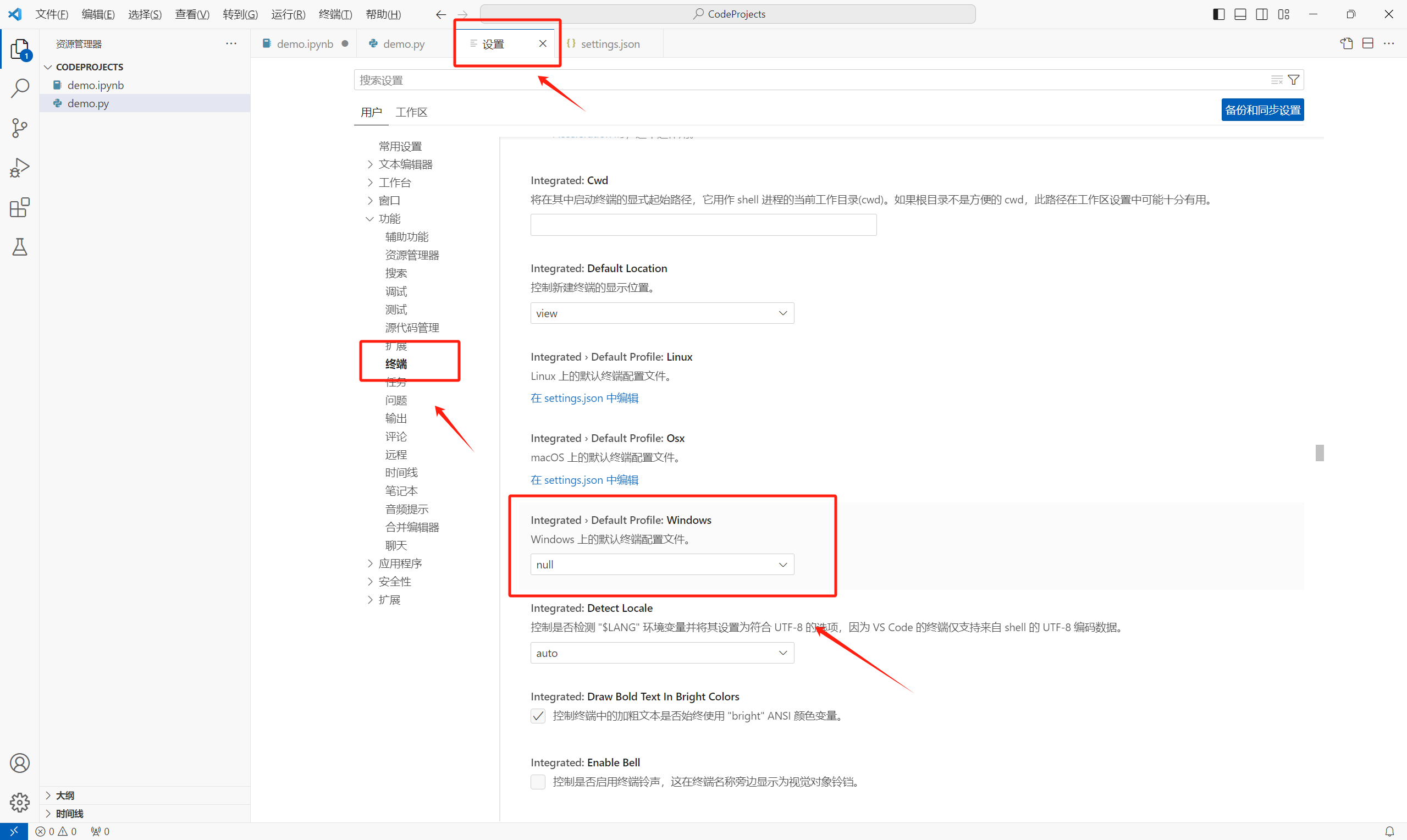1407x840 pixels.
Task: Open the Detect Locale auto dropdown
Action: pos(662,653)
